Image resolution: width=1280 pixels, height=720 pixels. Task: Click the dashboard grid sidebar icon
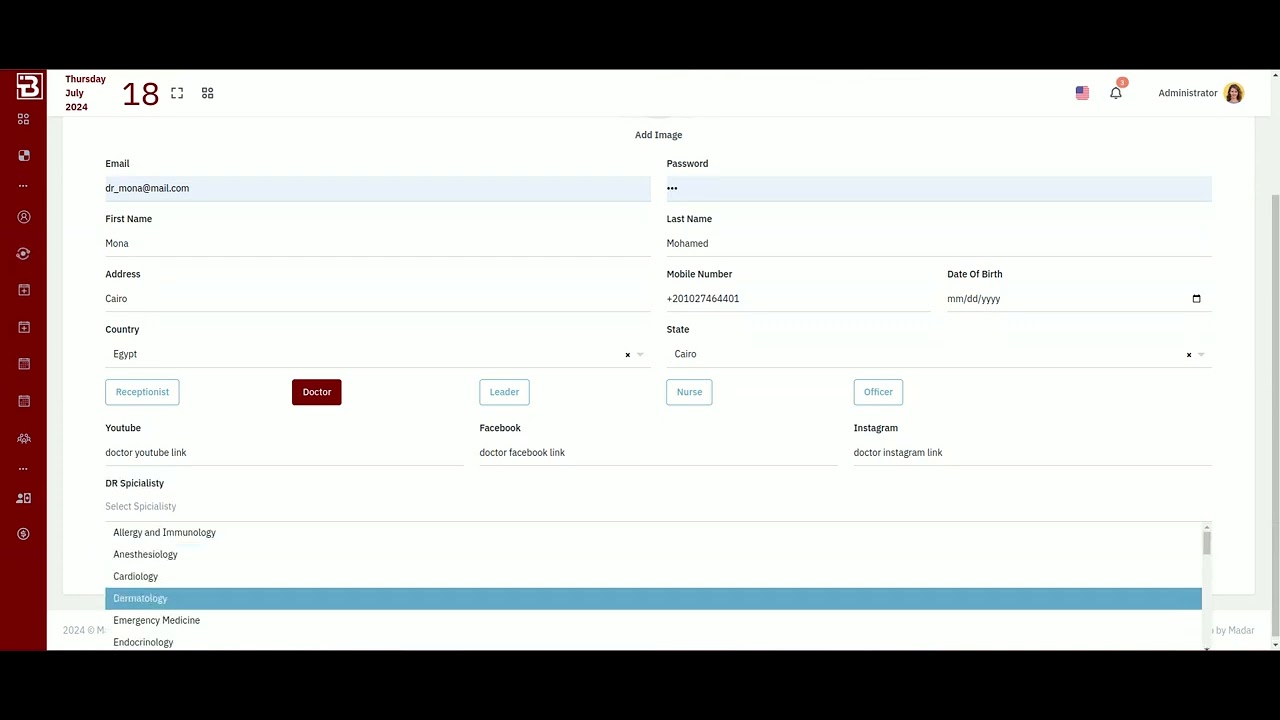(24, 119)
